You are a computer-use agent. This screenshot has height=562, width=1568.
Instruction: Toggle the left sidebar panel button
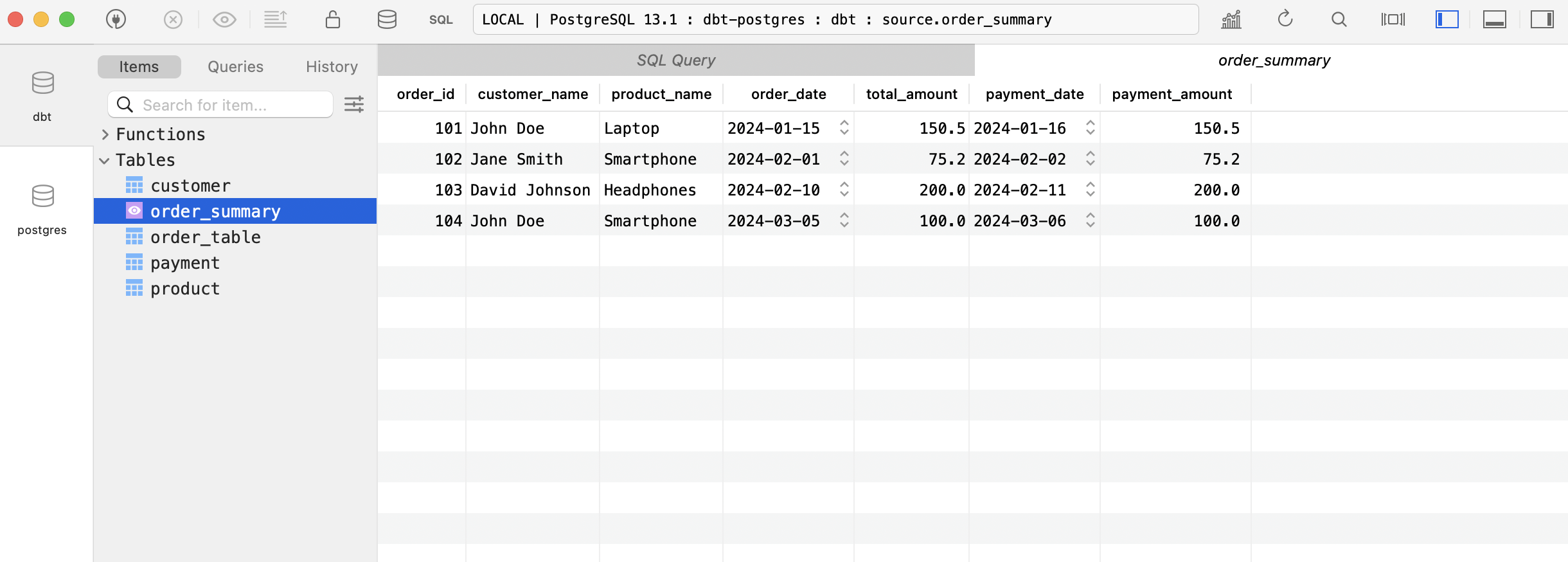pos(1447,19)
